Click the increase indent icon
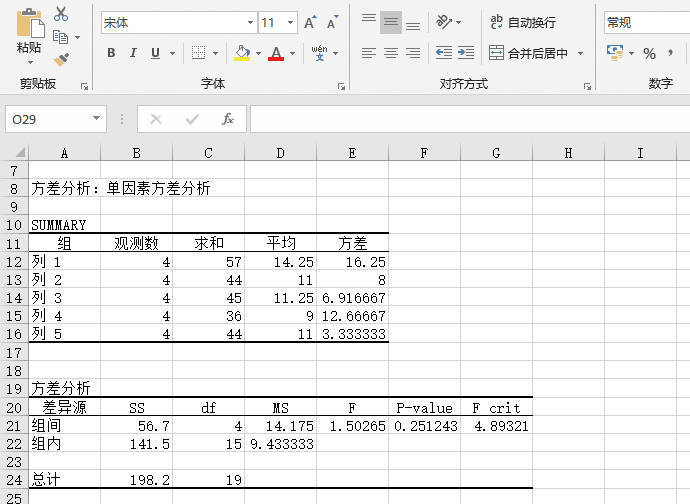Image resolution: width=690 pixels, height=504 pixels. tap(466, 53)
